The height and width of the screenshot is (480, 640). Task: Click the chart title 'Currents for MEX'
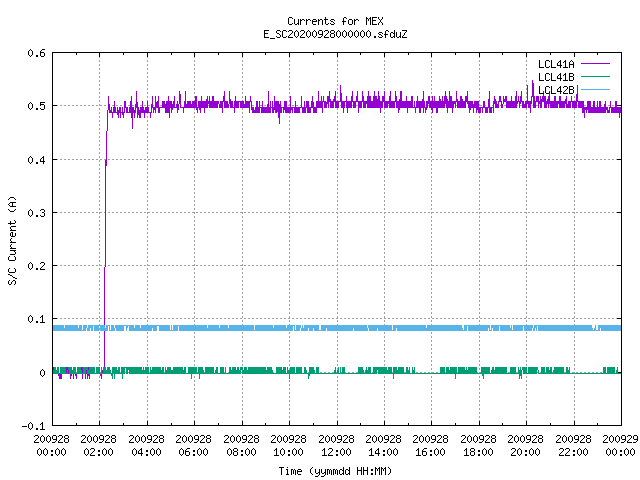(335, 21)
